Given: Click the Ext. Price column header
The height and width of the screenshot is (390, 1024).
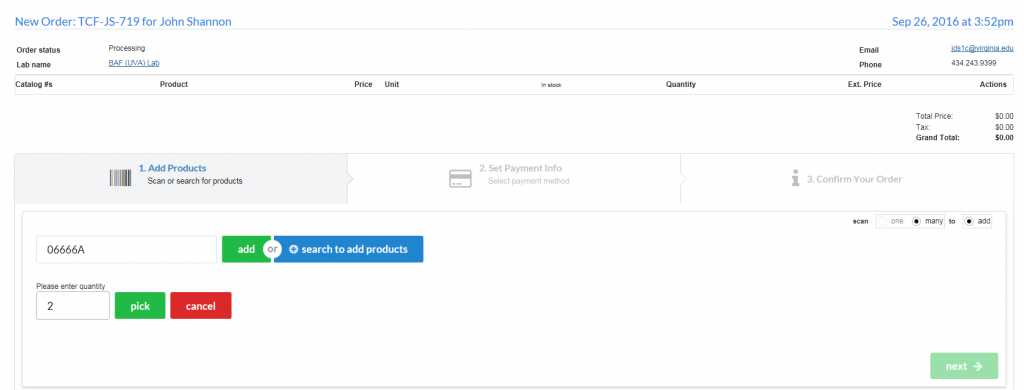Looking at the screenshot, I should click(x=865, y=85).
